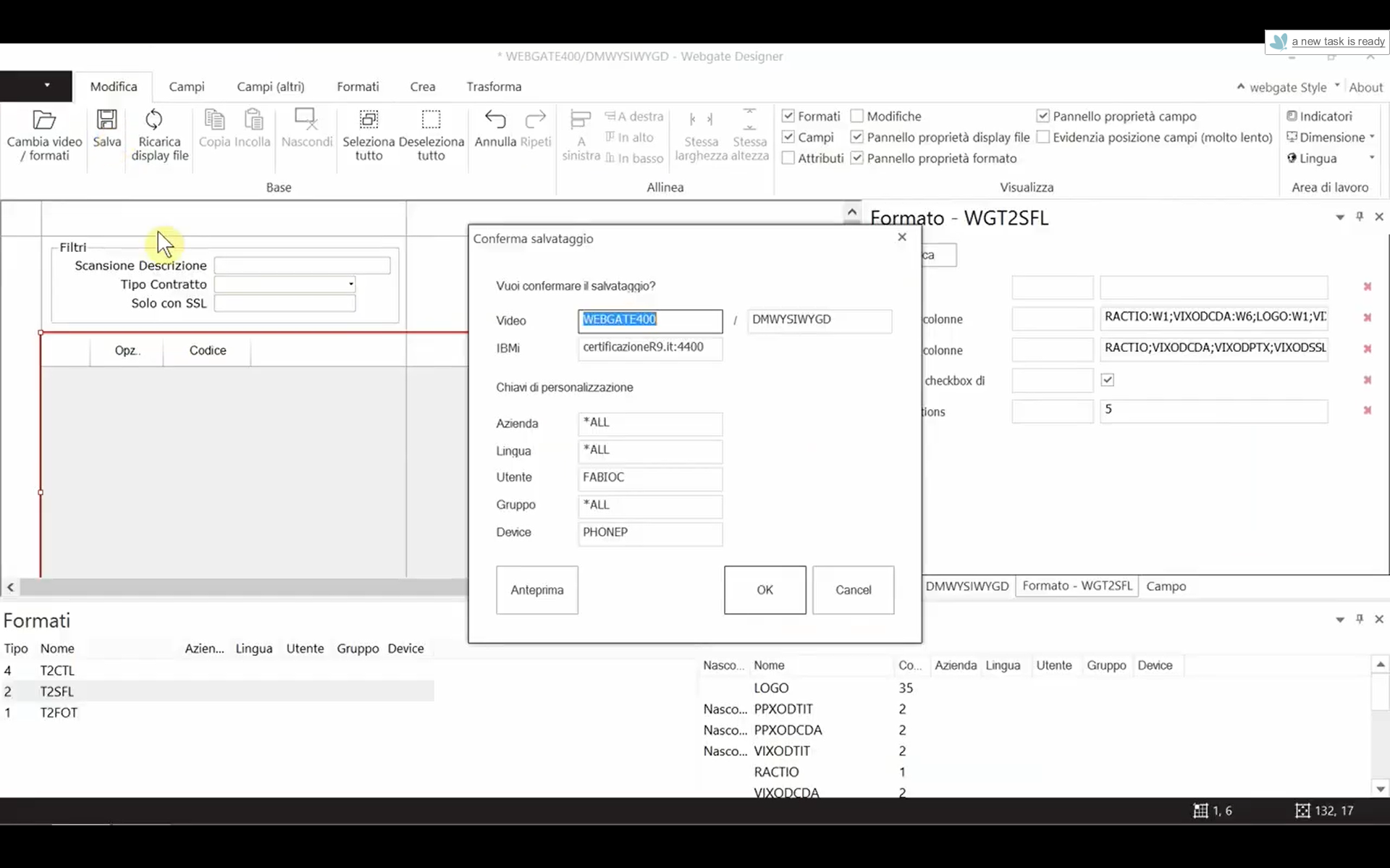
Task: Expand the Lingua dropdown in Area di lavoro
Action: click(x=1373, y=159)
